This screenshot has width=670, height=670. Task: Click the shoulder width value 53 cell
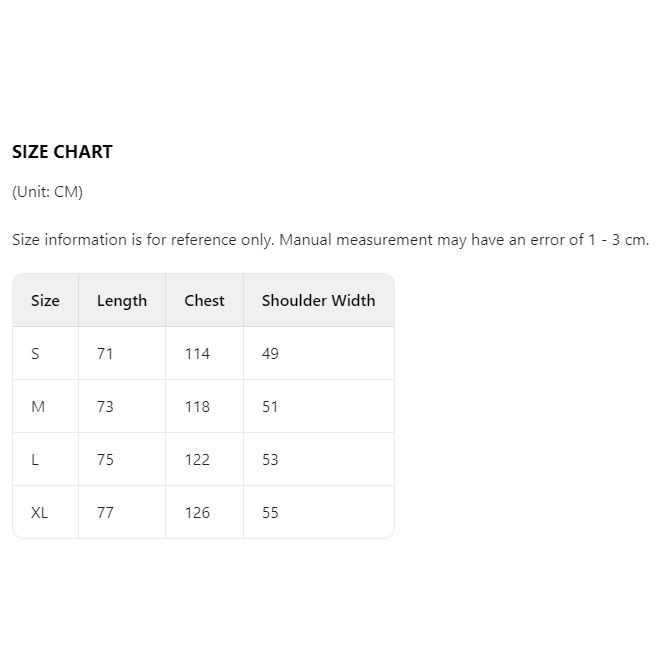click(270, 459)
